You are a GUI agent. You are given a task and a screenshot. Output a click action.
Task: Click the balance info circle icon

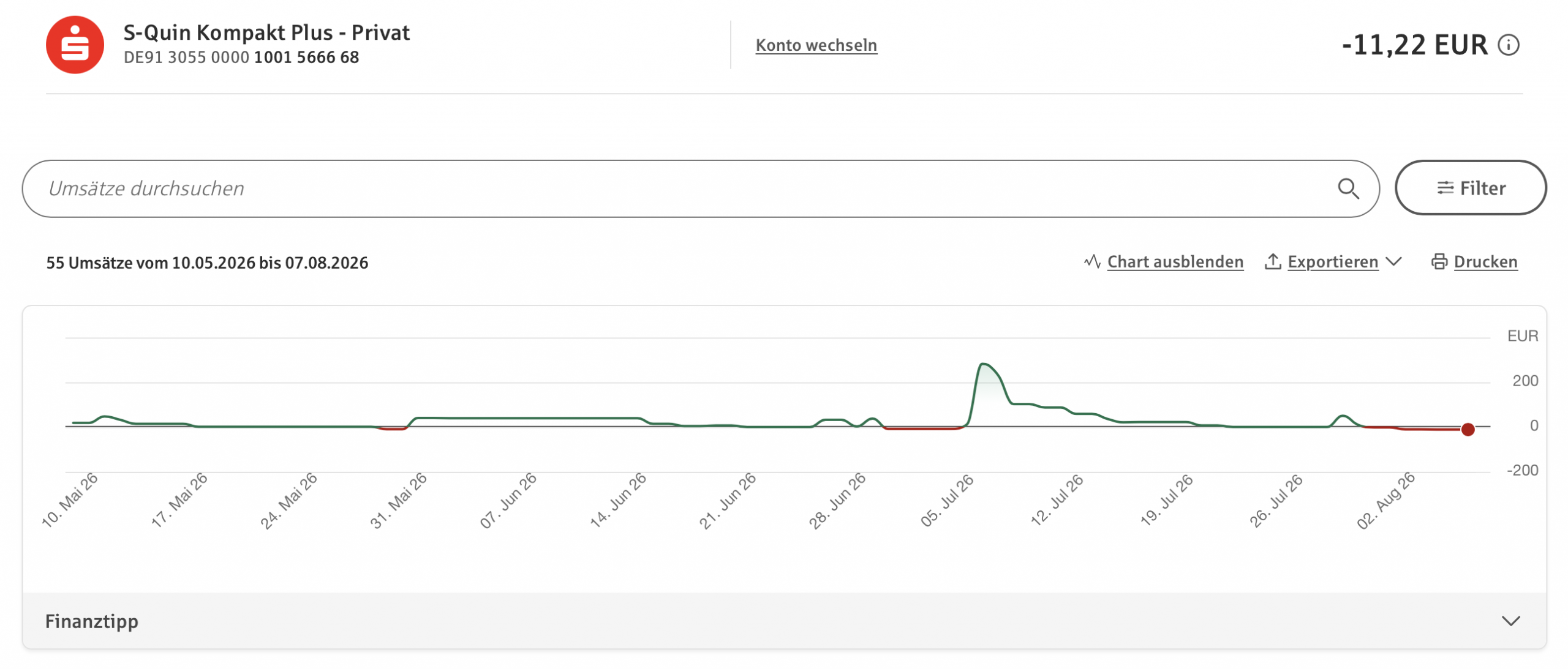point(1509,45)
